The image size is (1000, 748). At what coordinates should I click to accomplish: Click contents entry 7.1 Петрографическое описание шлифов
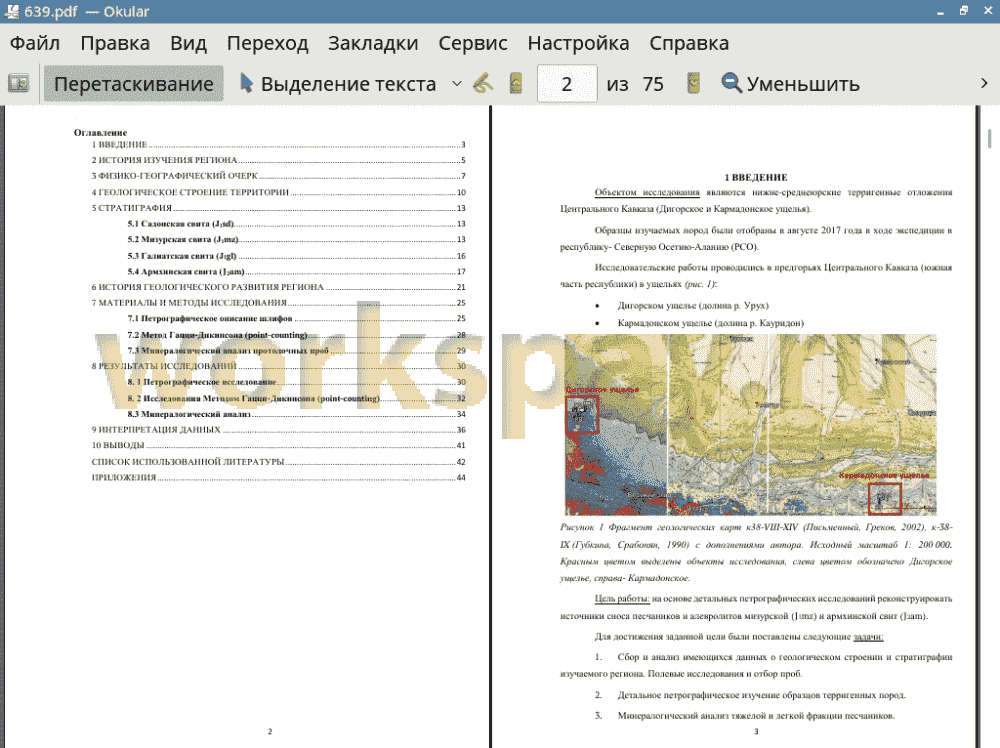click(x=296, y=318)
